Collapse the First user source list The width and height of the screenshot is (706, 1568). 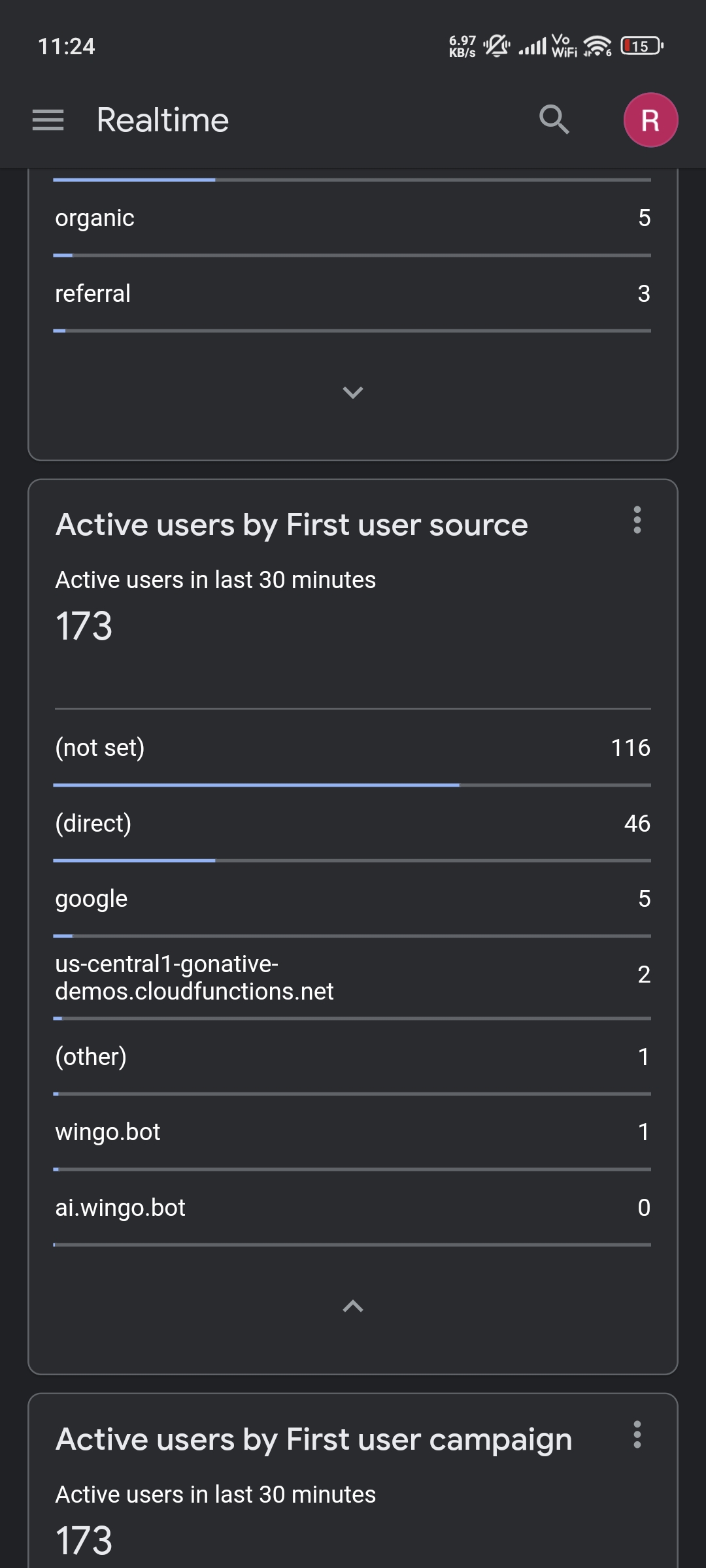tap(353, 1306)
